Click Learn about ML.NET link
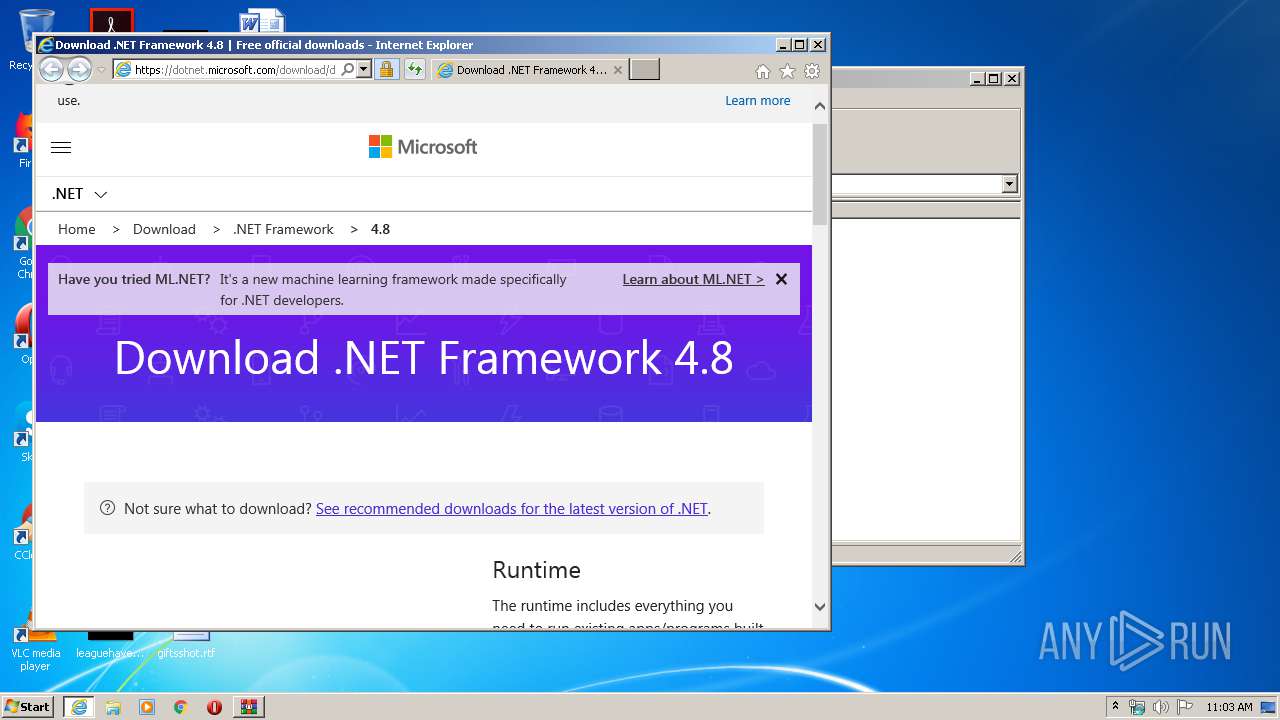The width and height of the screenshot is (1280, 720). click(693, 279)
